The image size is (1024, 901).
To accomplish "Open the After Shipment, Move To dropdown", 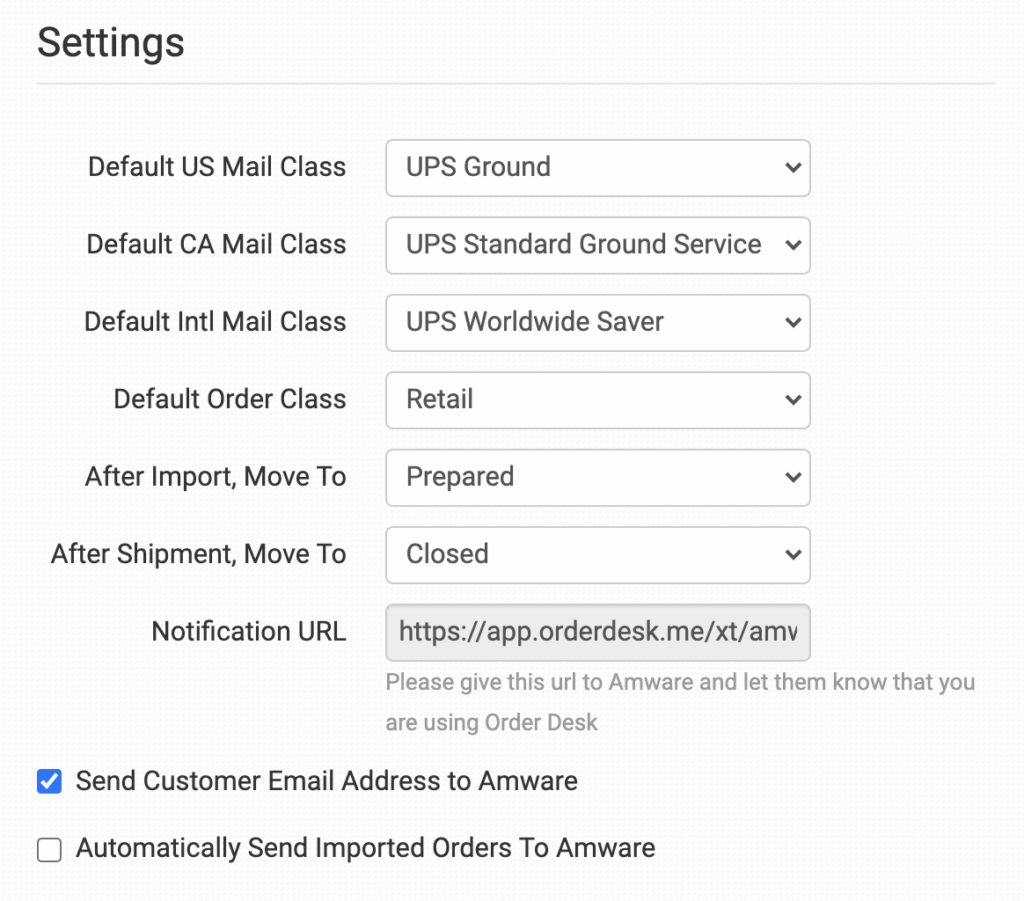I will 597,554.
